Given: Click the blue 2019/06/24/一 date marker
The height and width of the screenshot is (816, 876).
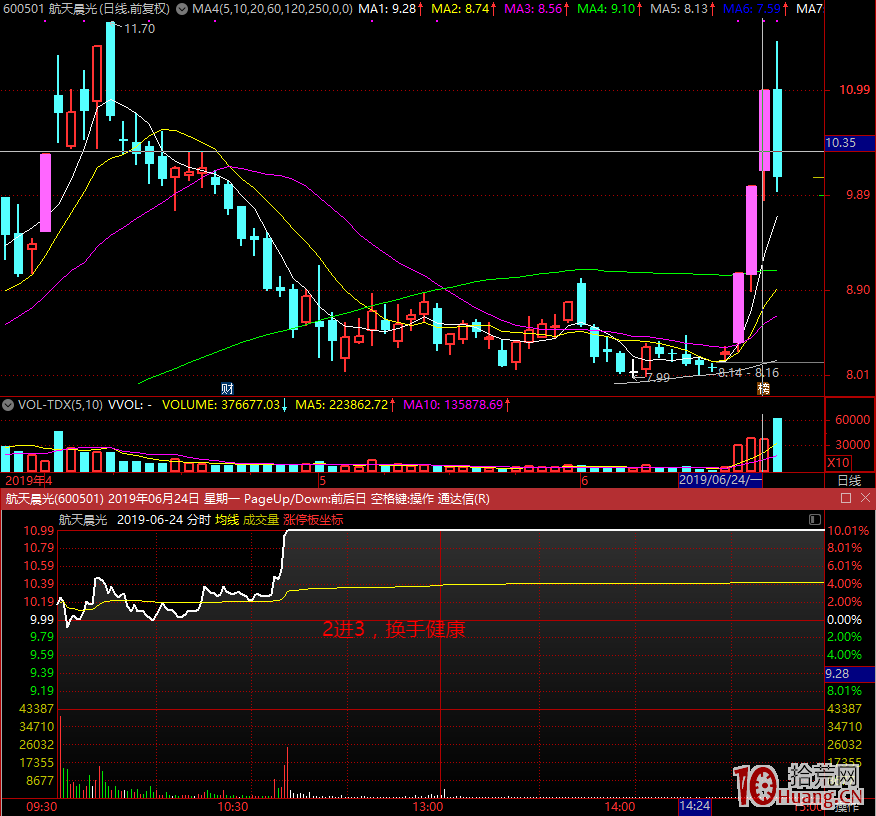Looking at the screenshot, I should pyautogui.click(x=720, y=480).
